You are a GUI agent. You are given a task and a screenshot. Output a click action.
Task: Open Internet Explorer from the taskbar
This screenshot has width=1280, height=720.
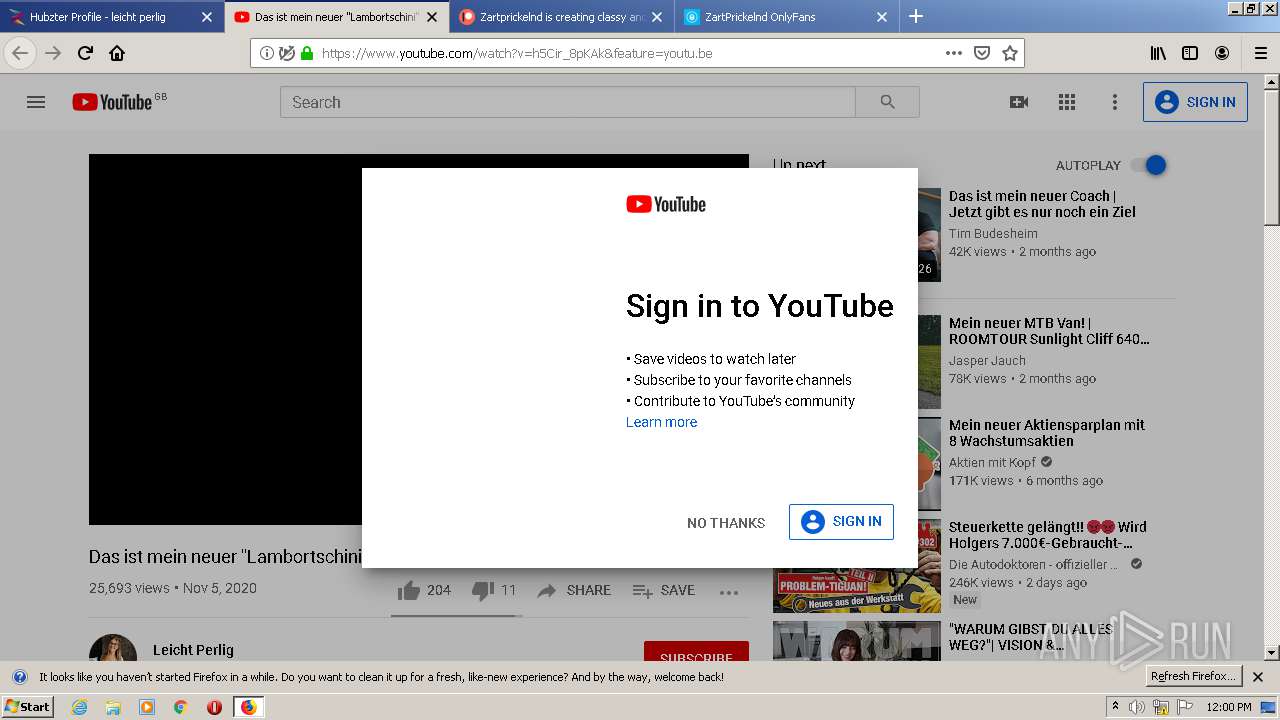click(79, 707)
